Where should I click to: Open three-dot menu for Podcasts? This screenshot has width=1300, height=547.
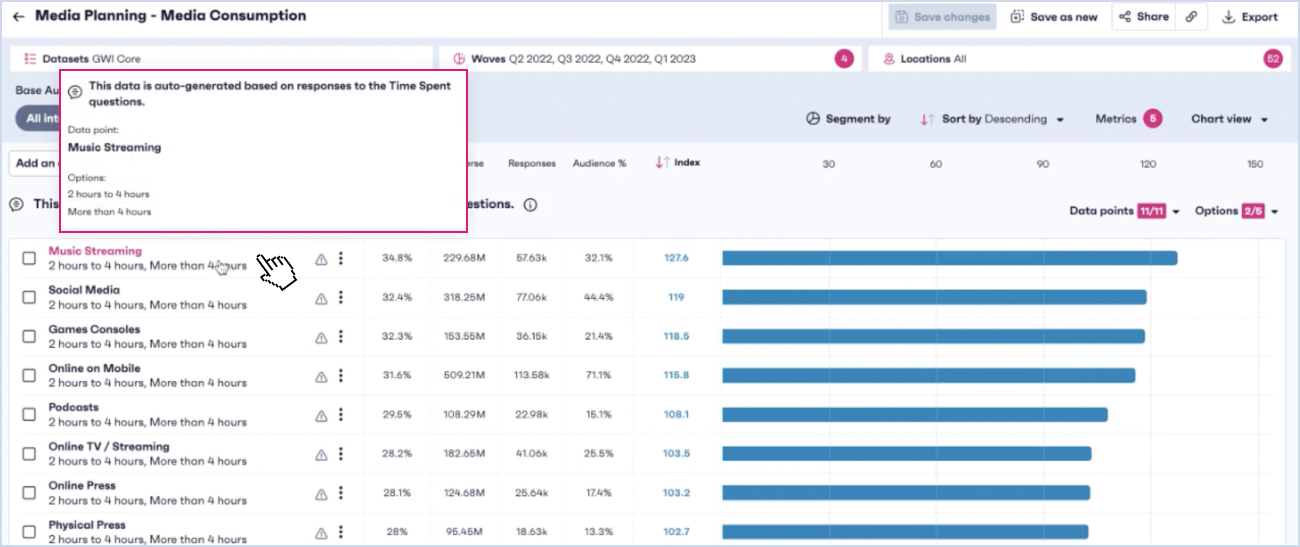click(x=341, y=414)
